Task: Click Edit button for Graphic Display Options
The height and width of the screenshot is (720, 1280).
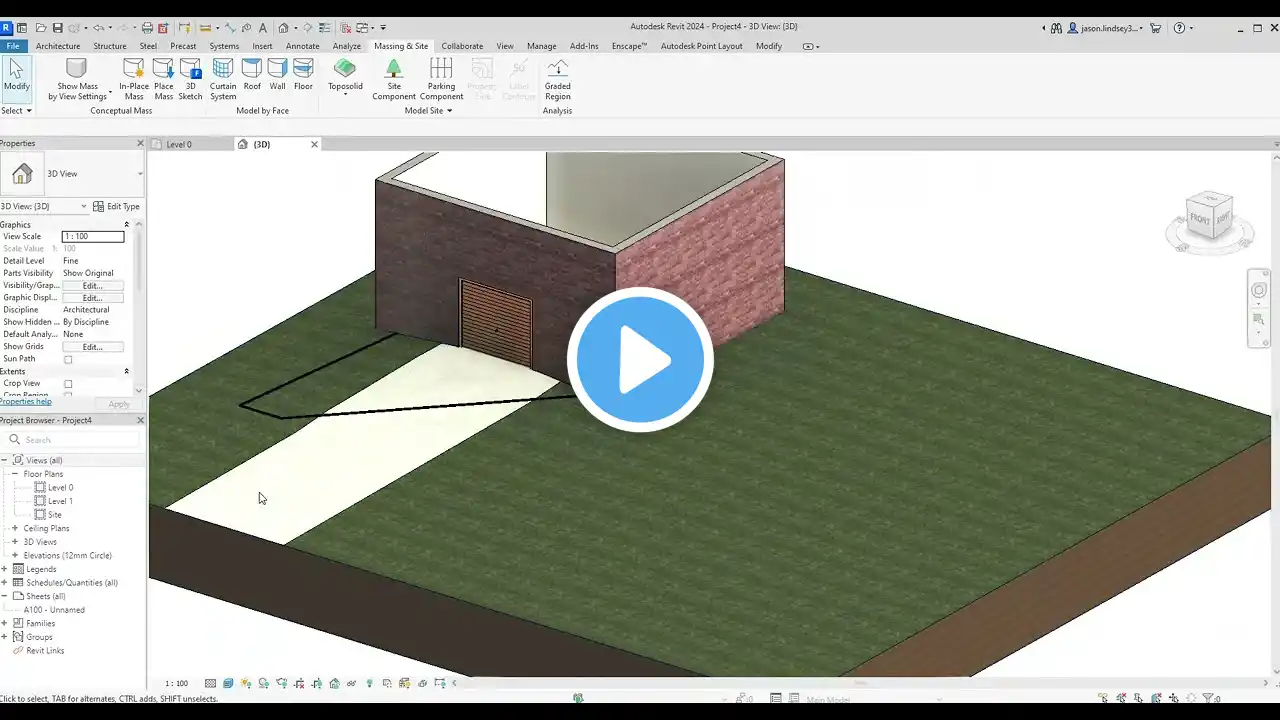Action: pyautogui.click(x=92, y=297)
